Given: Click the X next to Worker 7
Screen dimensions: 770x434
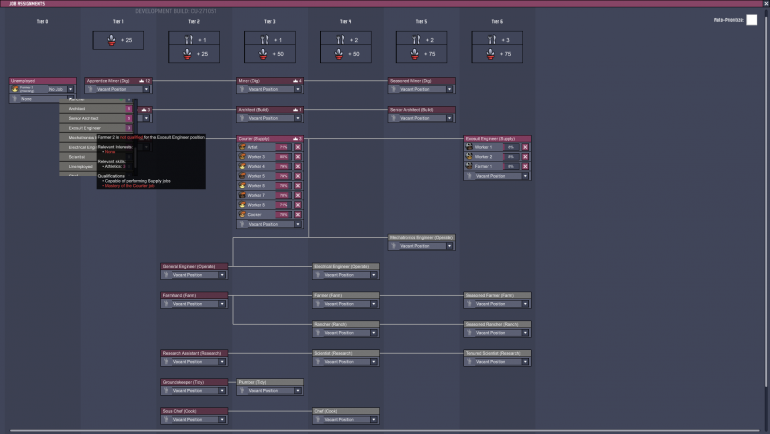Looking at the screenshot, I should point(297,195).
